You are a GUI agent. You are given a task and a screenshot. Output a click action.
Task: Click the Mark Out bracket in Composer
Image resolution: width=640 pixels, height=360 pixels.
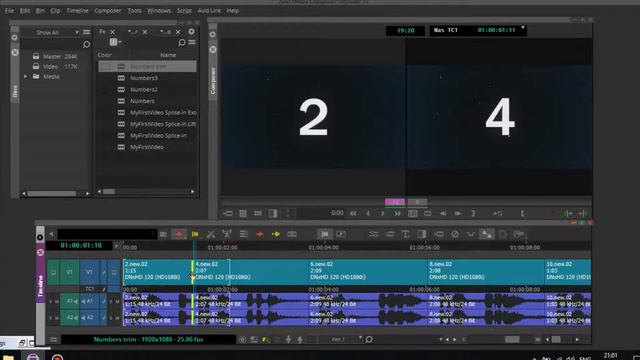pyautogui.click(x=473, y=213)
